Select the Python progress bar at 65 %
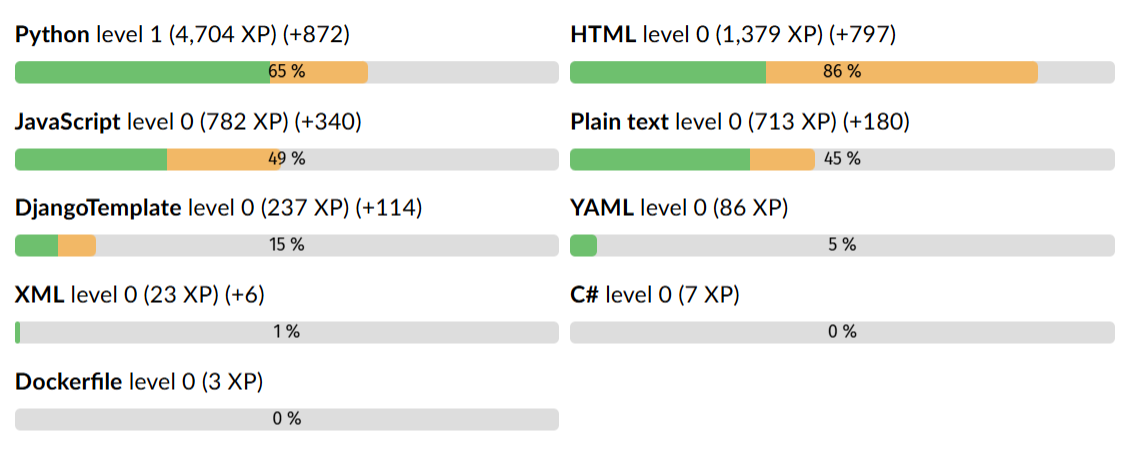The image size is (1127, 451). click(x=287, y=72)
